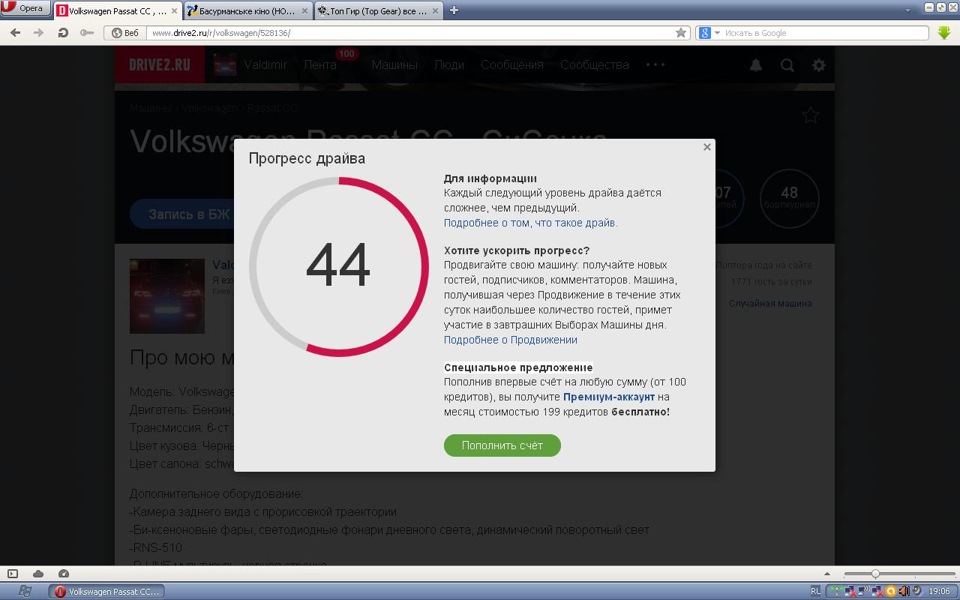Open downloads with the green arrow icon
This screenshot has height=600, width=960.
tap(943, 33)
